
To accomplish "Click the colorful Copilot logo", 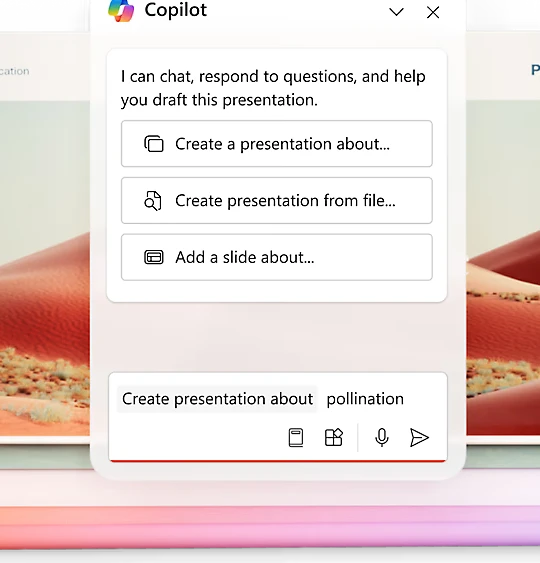I will (x=121, y=10).
